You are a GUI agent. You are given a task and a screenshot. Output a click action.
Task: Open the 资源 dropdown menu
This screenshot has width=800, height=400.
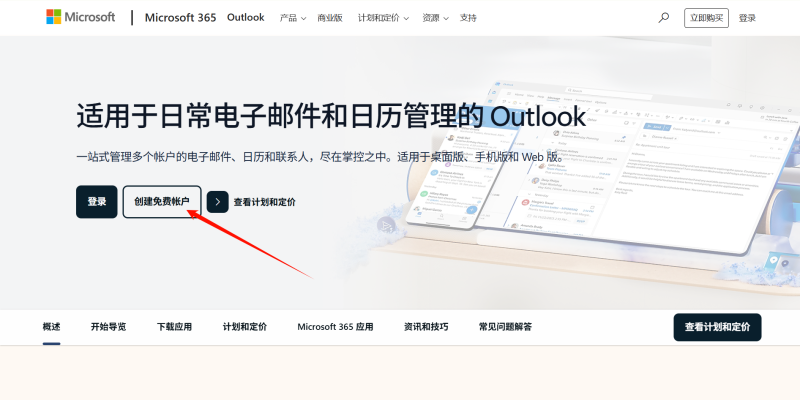(435, 18)
